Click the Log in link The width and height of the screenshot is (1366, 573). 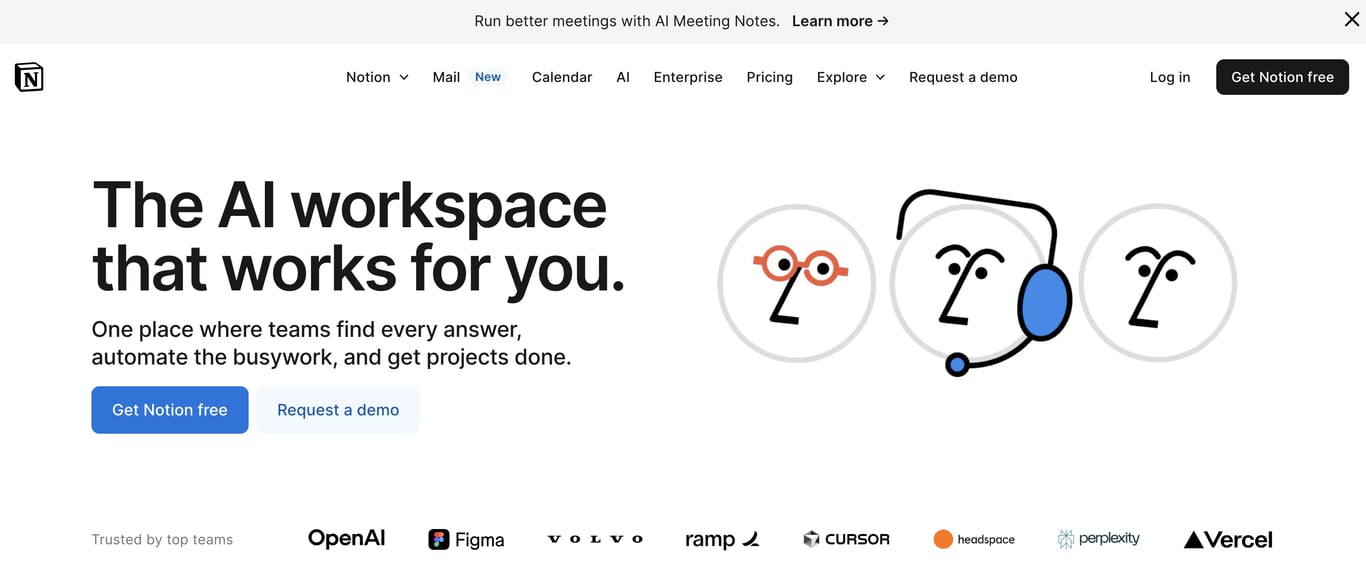pyautogui.click(x=1170, y=77)
